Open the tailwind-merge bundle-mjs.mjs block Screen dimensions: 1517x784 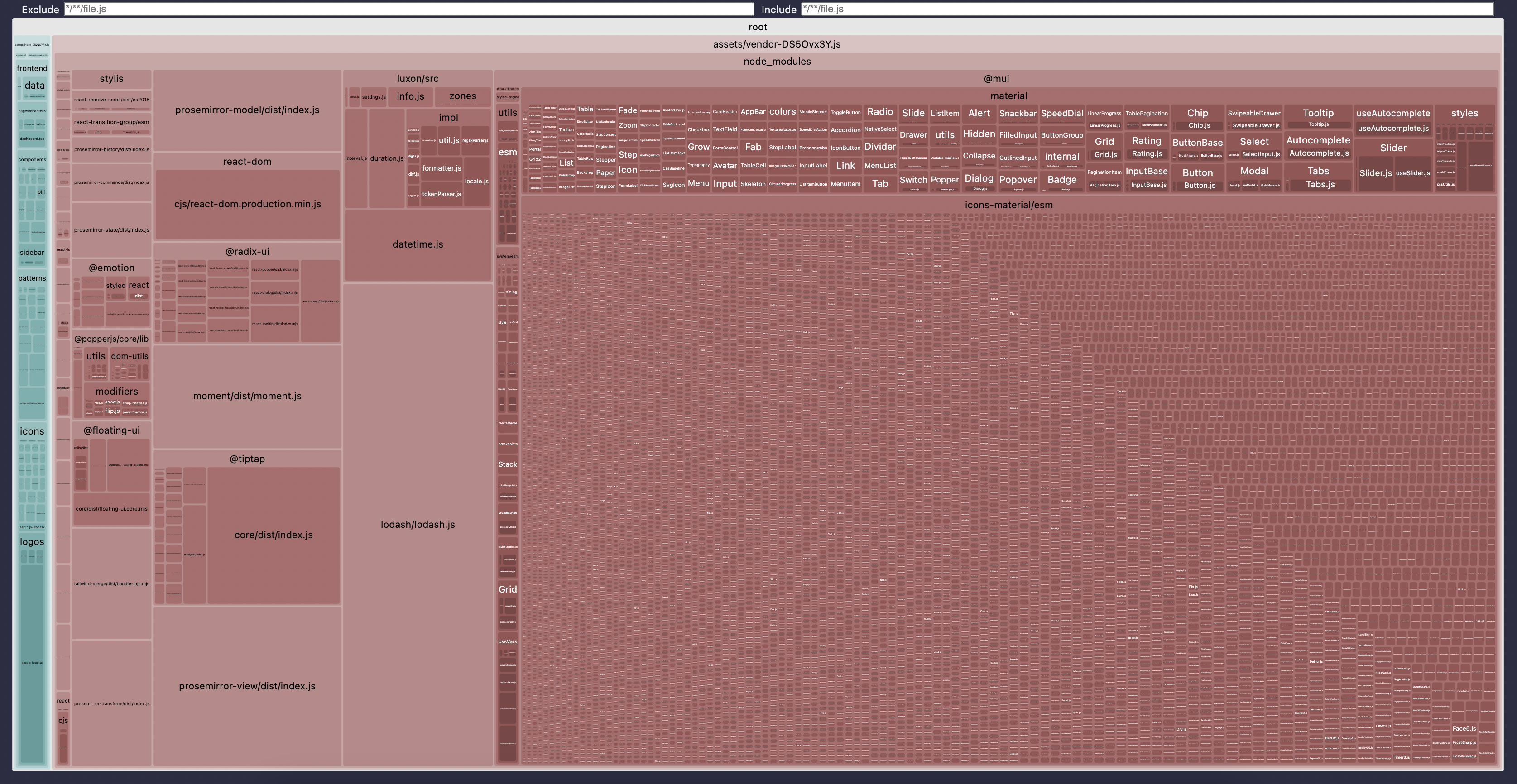[111, 584]
